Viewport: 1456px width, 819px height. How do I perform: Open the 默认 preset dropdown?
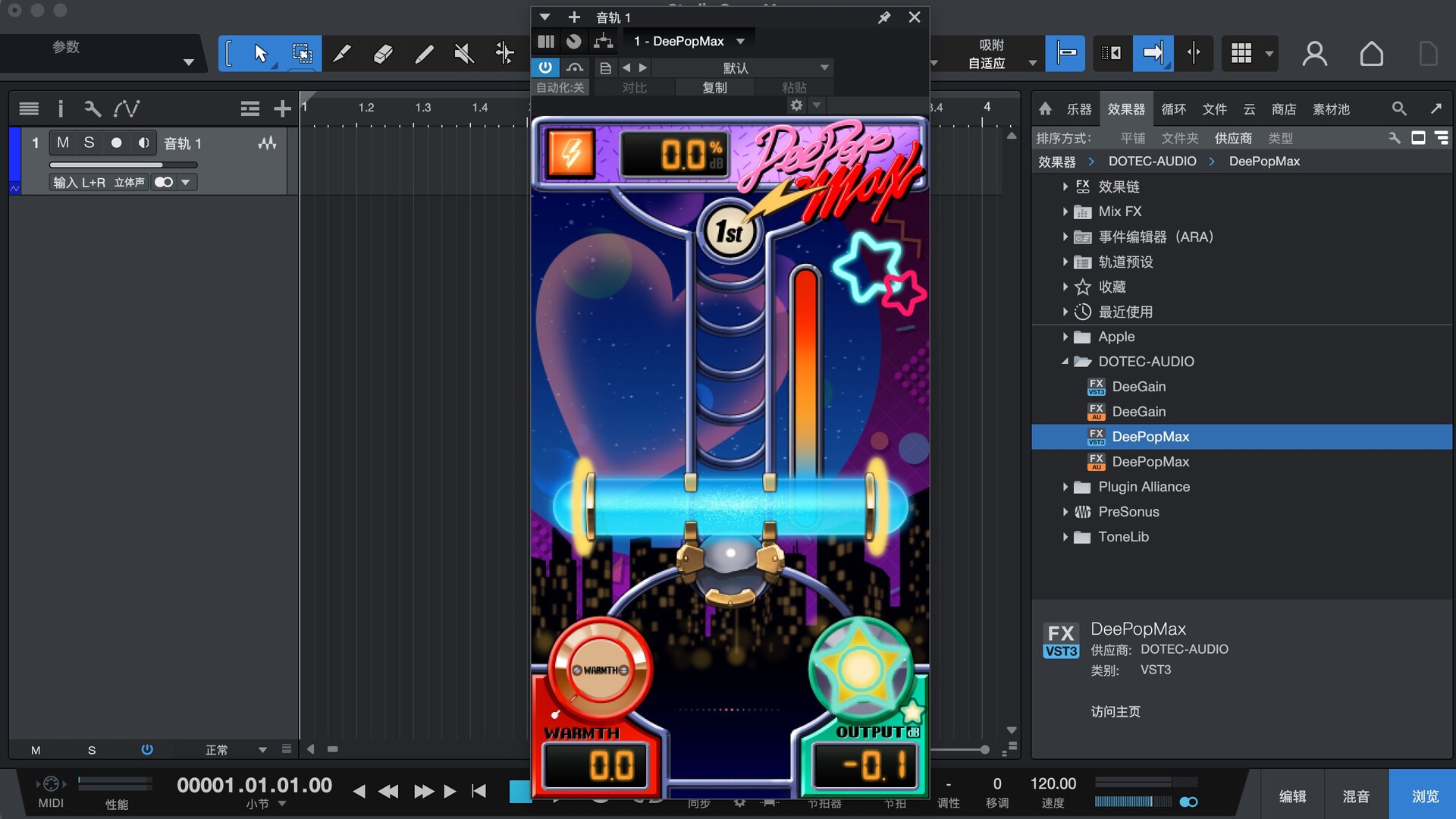(742, 67)
